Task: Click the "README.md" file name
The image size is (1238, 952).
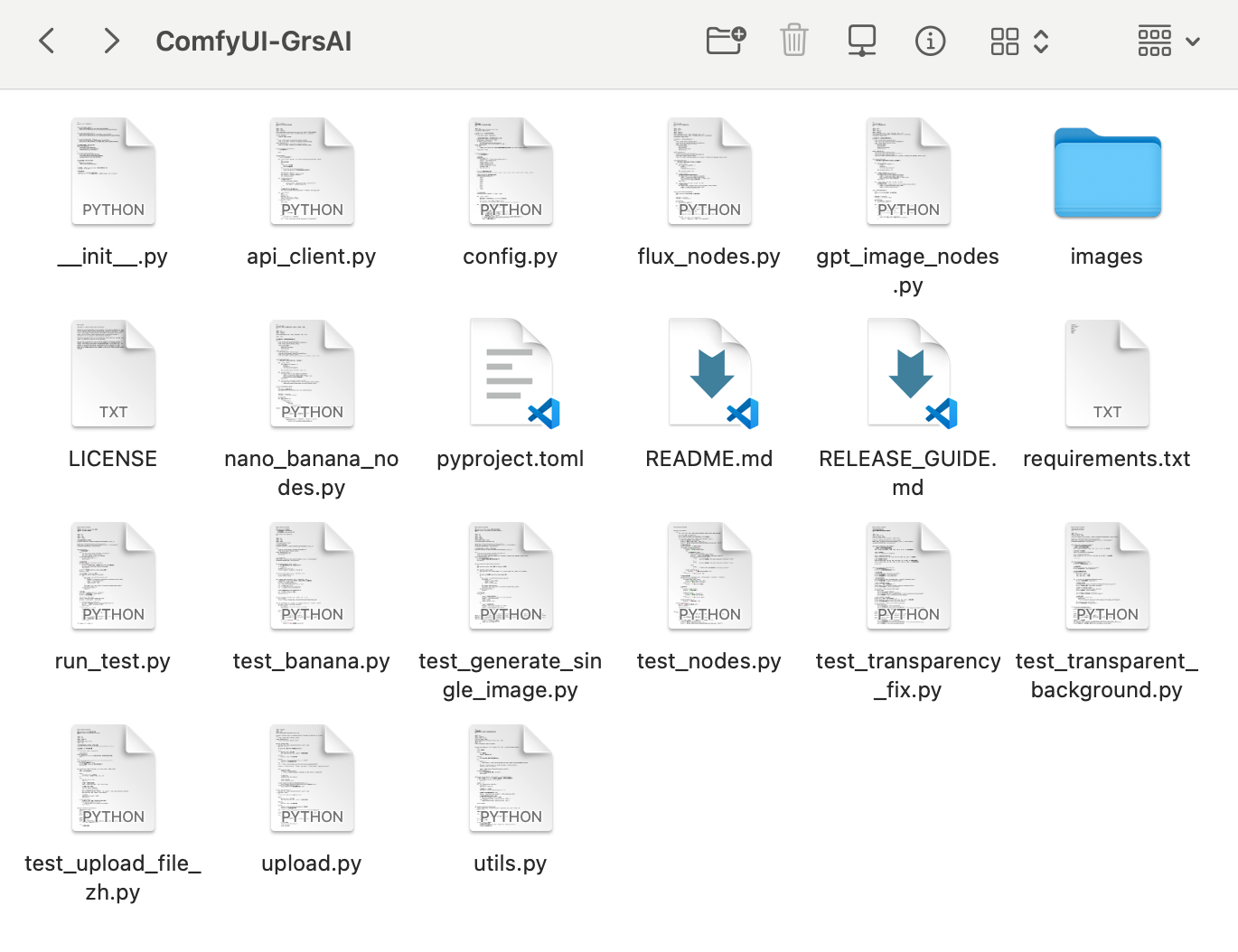Action: point(709,459)
